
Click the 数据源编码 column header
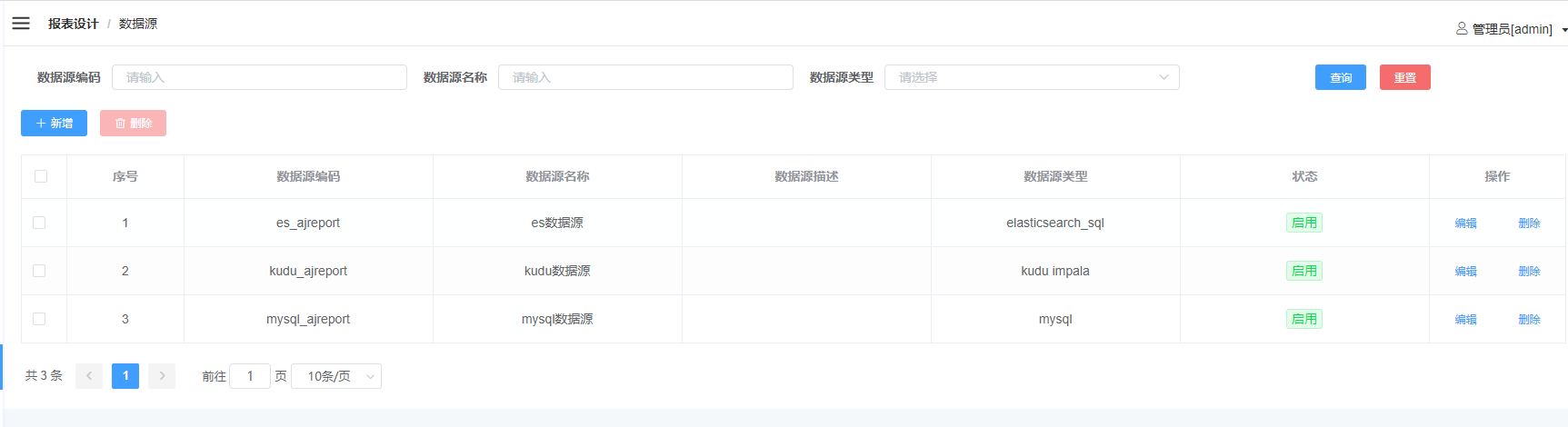point(308,176)
